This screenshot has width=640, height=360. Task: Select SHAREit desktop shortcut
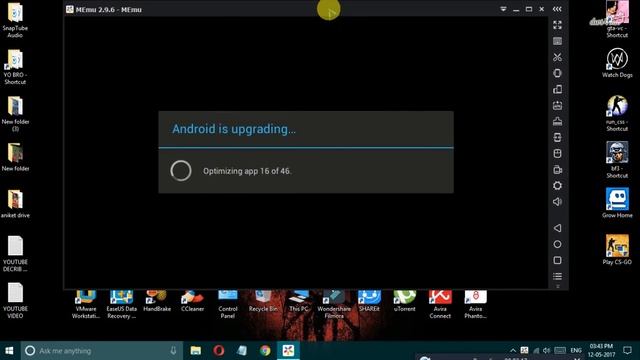coord(369,301)
